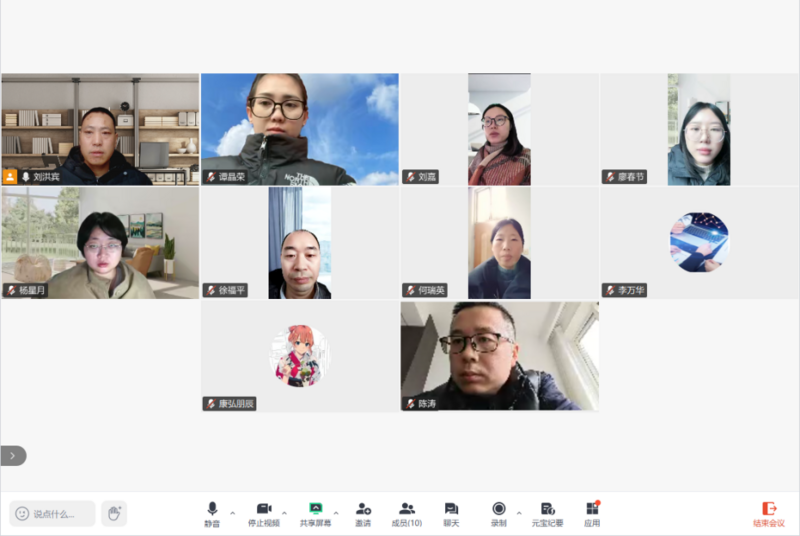
Task: Click the 何瑞英 name text
Action: coord(432,291)
